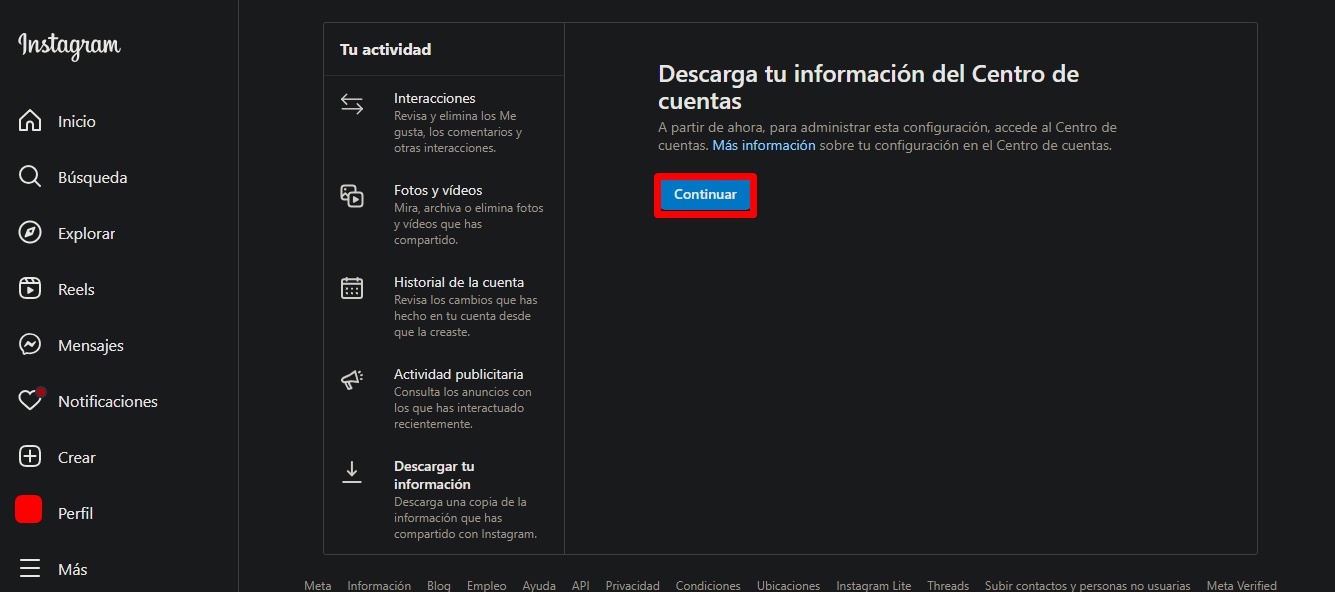Click the Crear plus icon
This screenshot has height=592, width=1335.
(x=30, y=457)
